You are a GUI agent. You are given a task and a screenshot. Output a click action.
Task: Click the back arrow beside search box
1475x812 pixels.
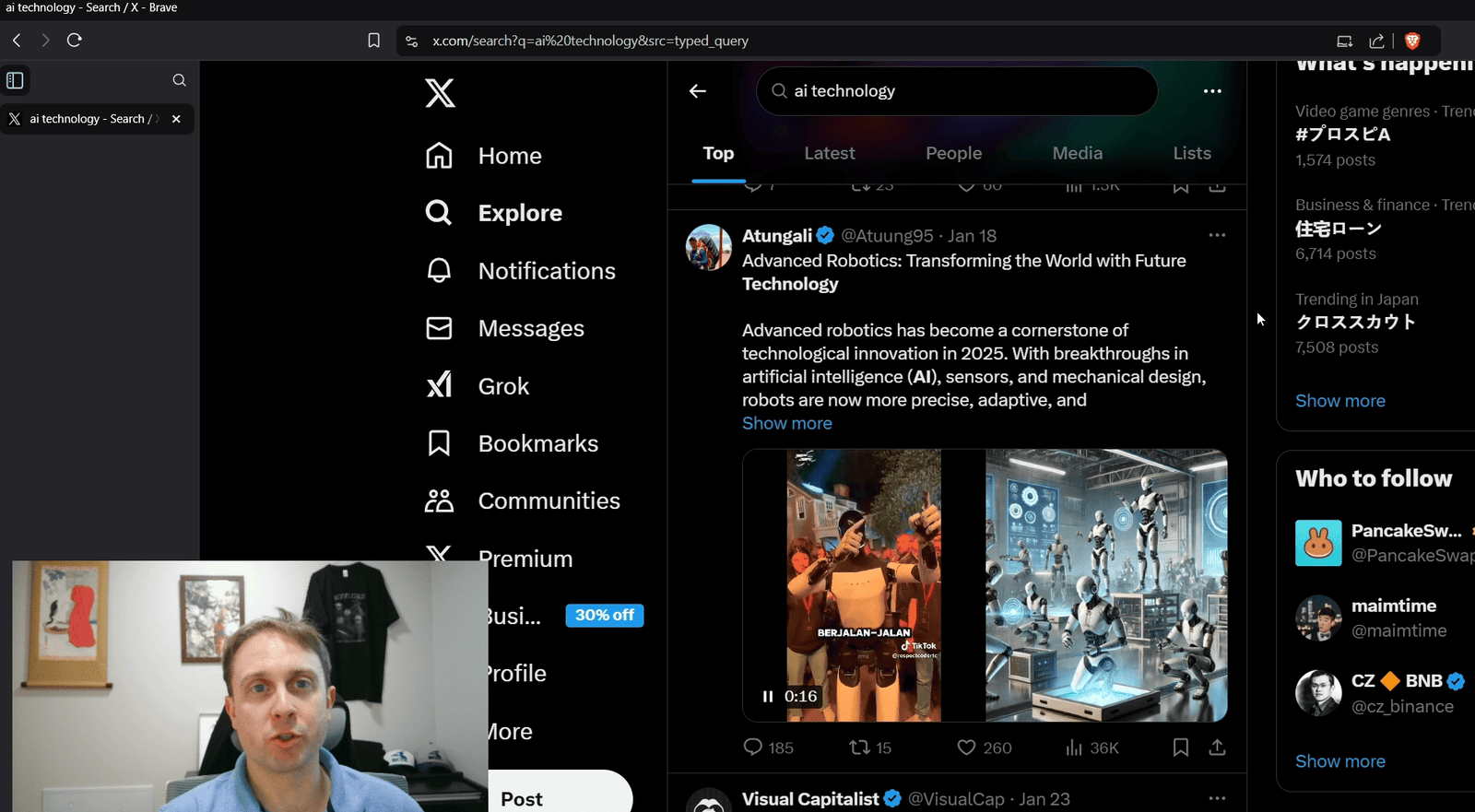tap(698, 90)
